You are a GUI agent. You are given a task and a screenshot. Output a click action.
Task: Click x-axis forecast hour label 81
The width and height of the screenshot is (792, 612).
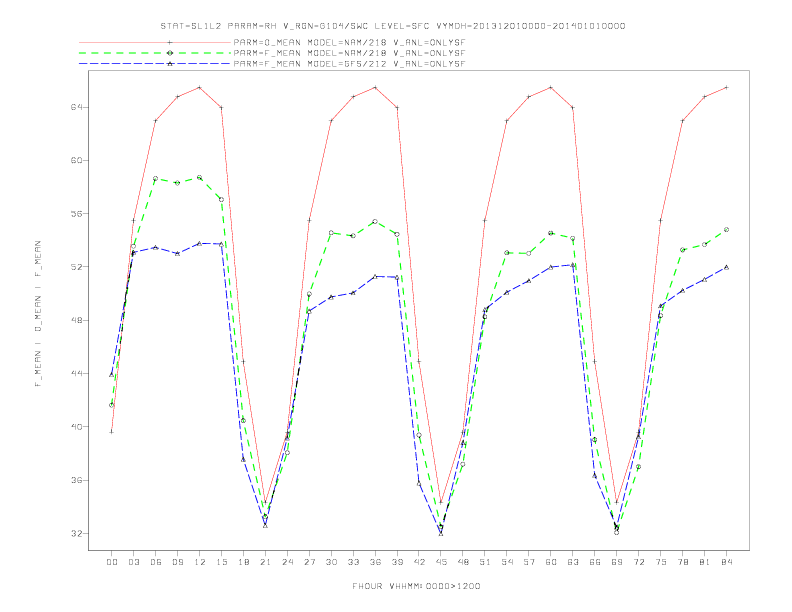click(x=705, y=562)
